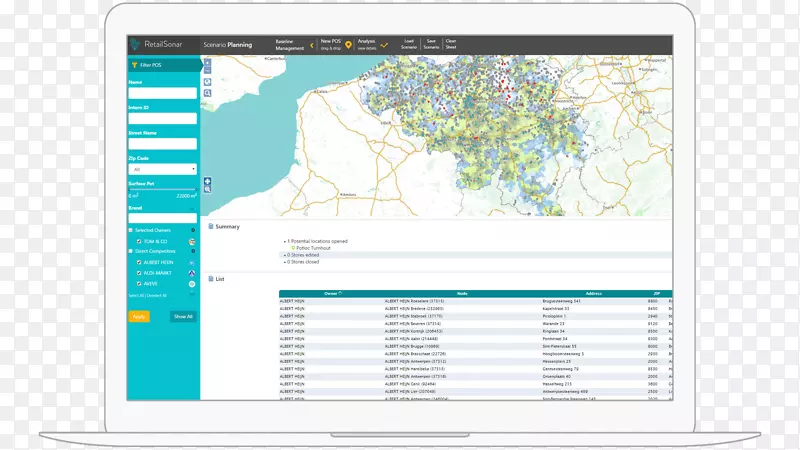Click the RetailSonar logo icon
Viewport: 800px width, 450px height.
137,44
